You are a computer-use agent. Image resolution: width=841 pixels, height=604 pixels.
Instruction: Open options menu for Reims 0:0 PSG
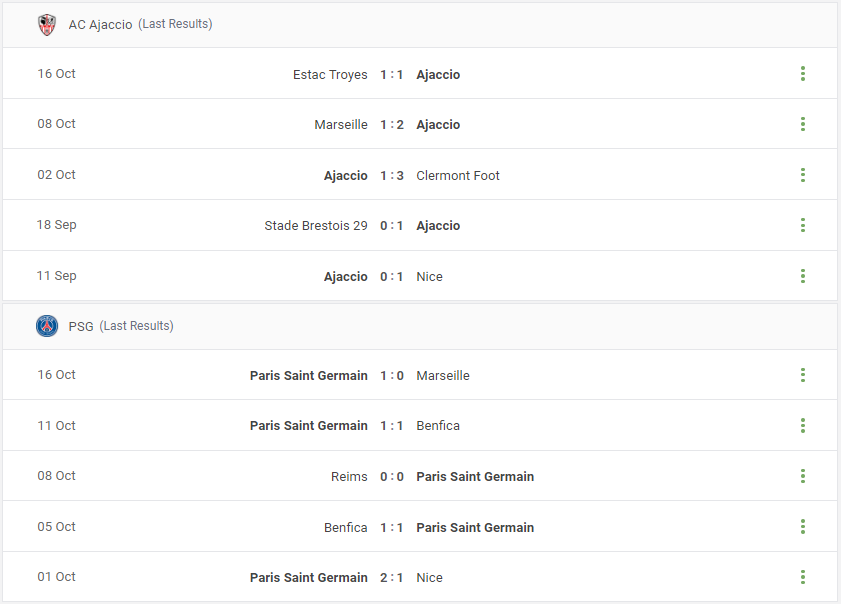point(802,476)
